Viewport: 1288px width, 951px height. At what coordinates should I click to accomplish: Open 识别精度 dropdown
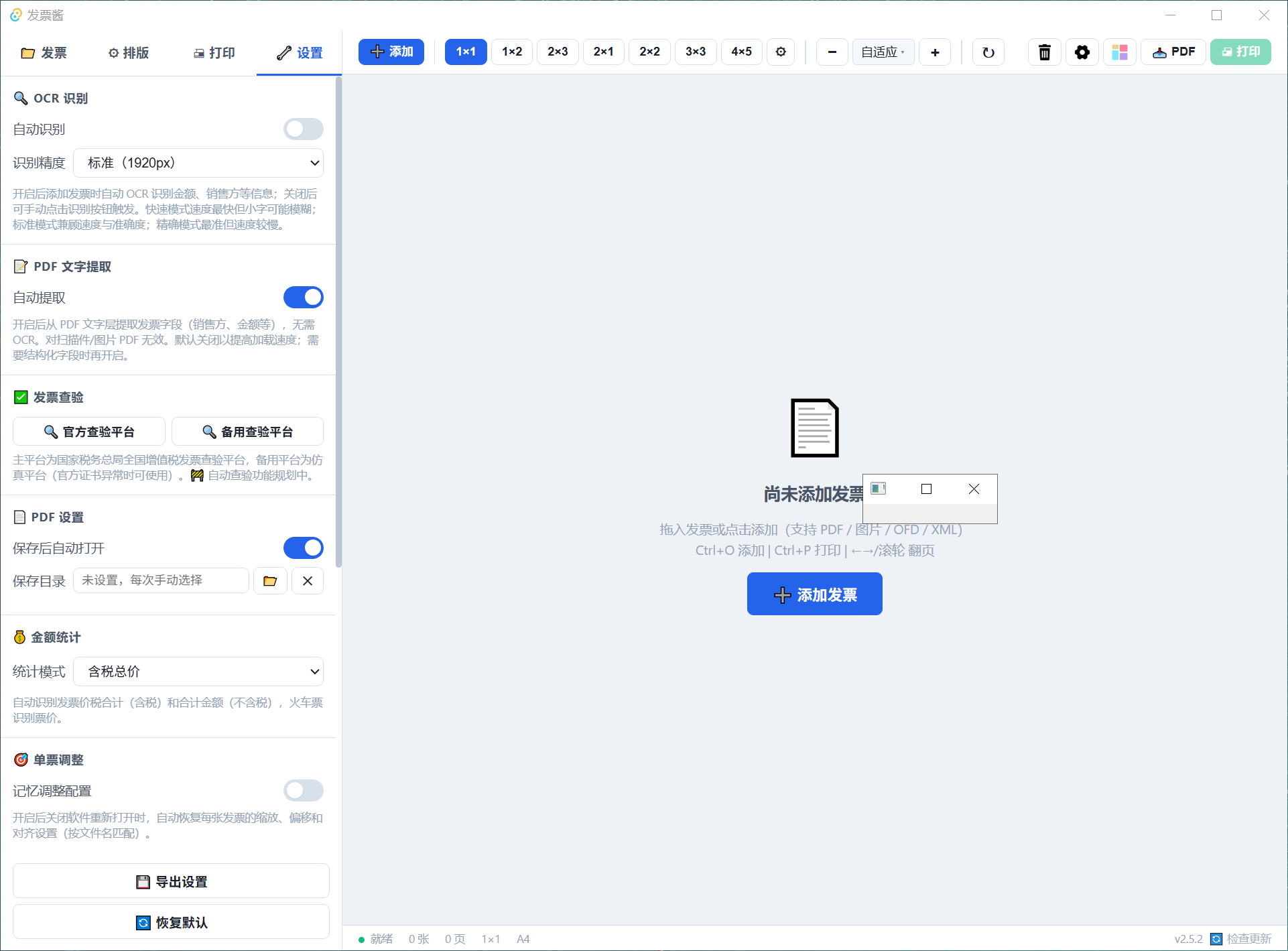coord(198,163)
